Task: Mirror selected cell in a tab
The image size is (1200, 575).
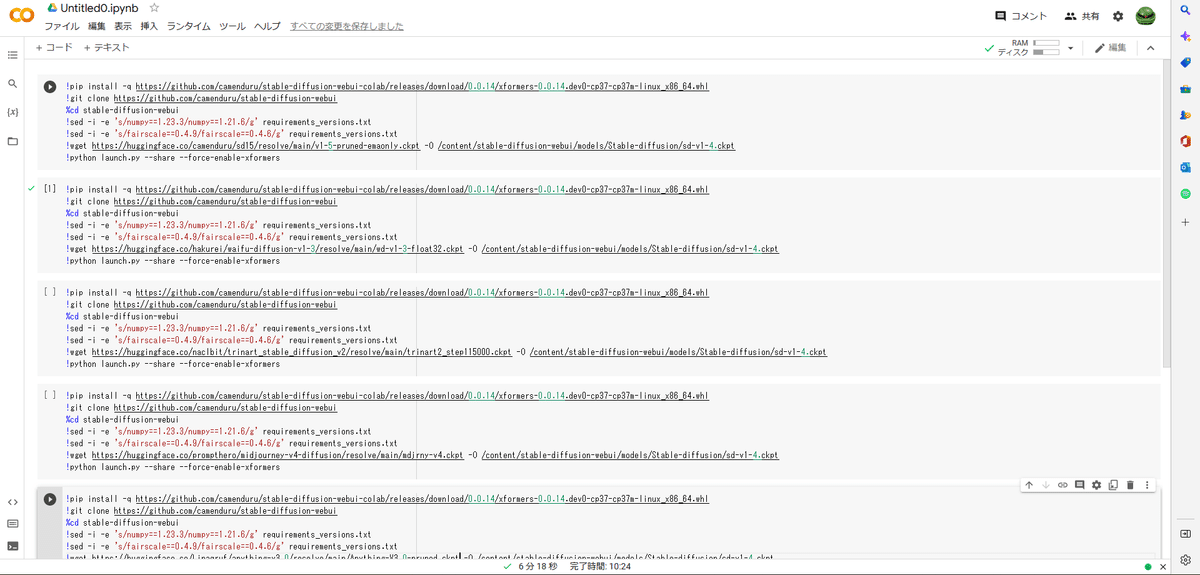Action: click(1113, 485)
